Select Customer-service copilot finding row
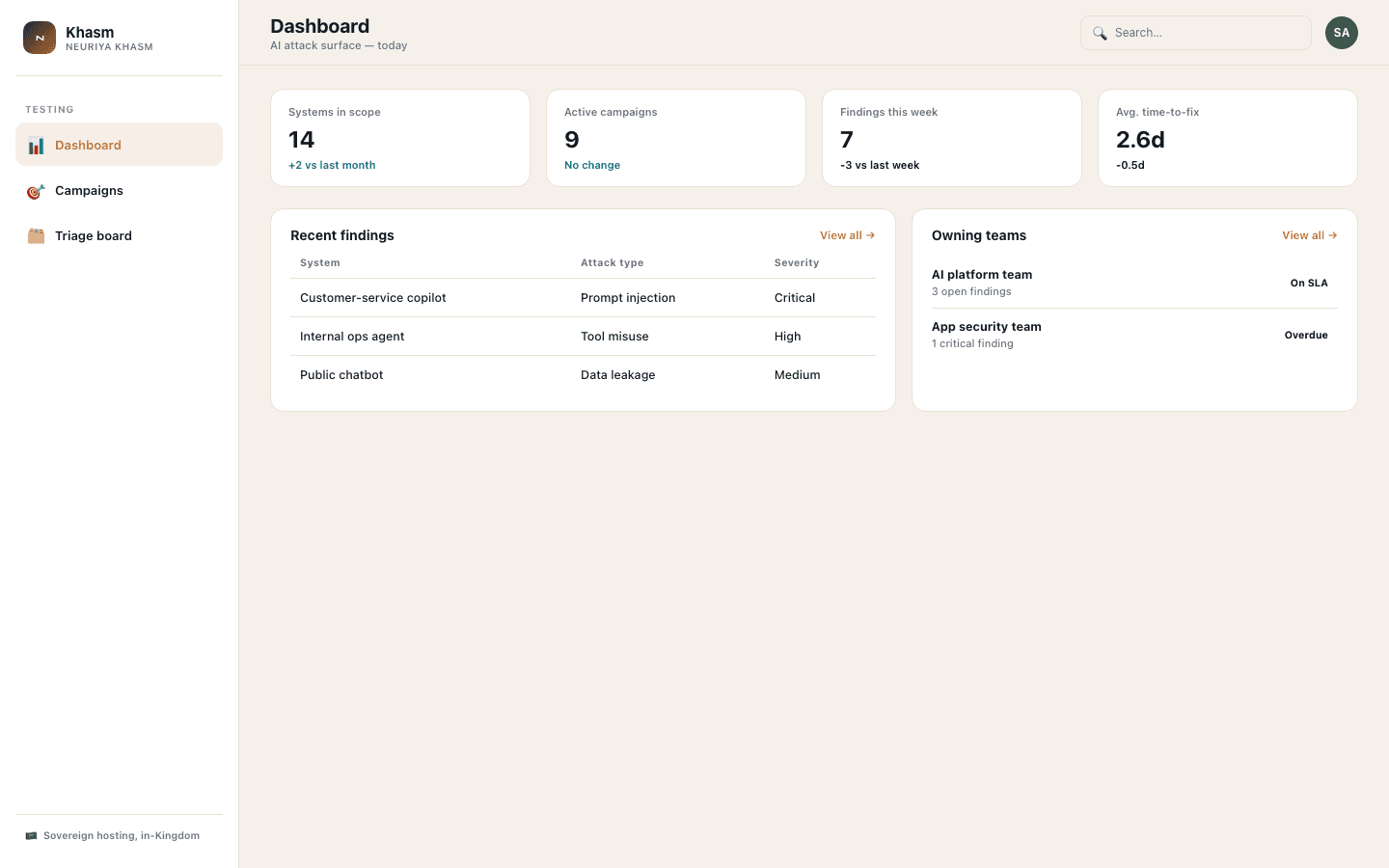 click(x=583, y=298)
